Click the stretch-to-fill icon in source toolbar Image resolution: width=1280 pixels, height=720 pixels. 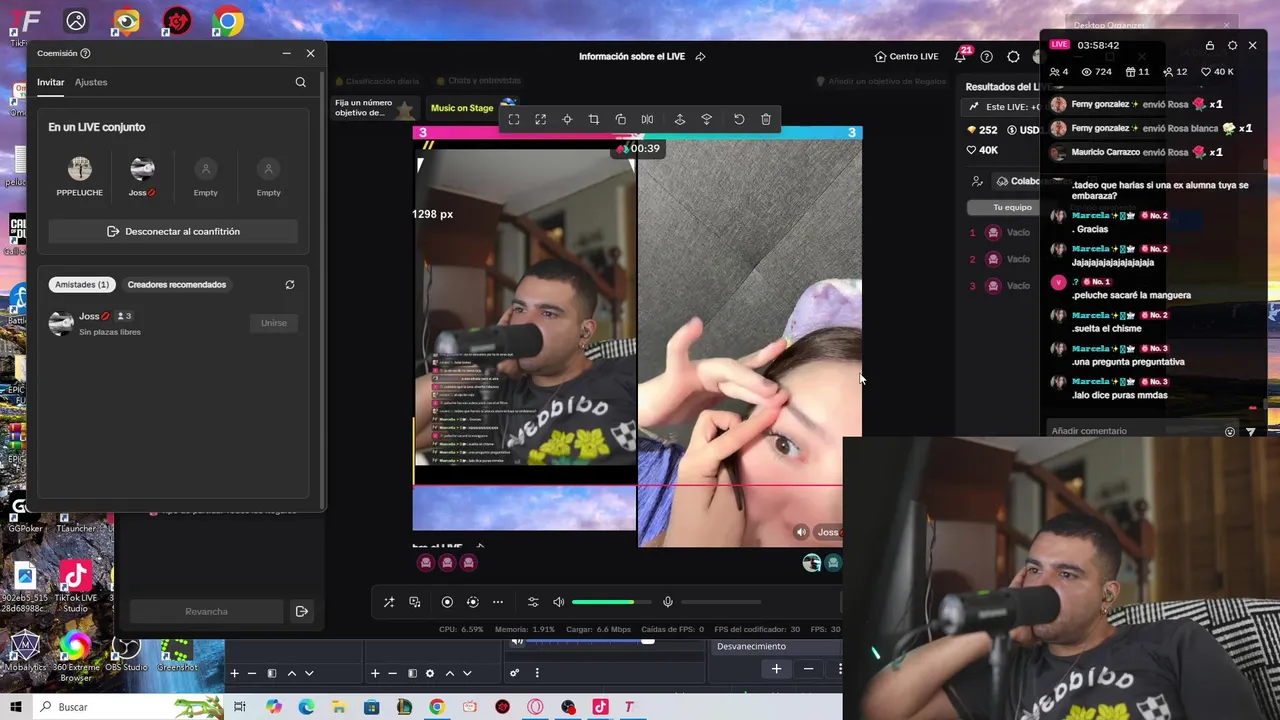coord(540,119)
